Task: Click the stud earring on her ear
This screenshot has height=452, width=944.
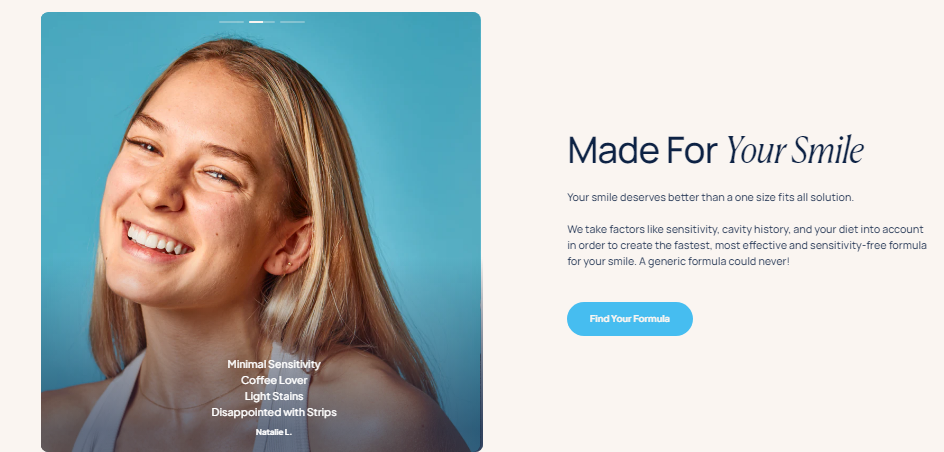Action: pyautogui.click(x=288, y=264)
